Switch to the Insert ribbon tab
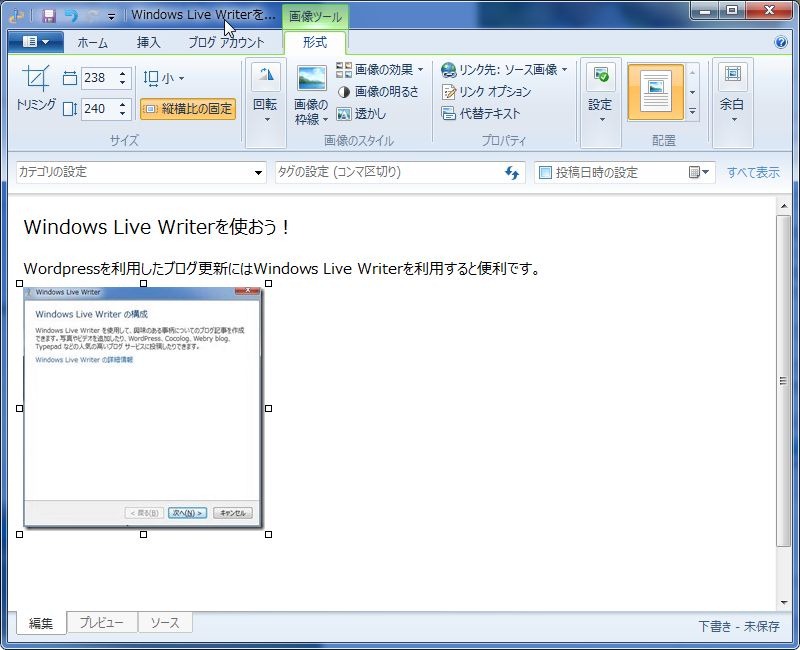 pos(148,43)
